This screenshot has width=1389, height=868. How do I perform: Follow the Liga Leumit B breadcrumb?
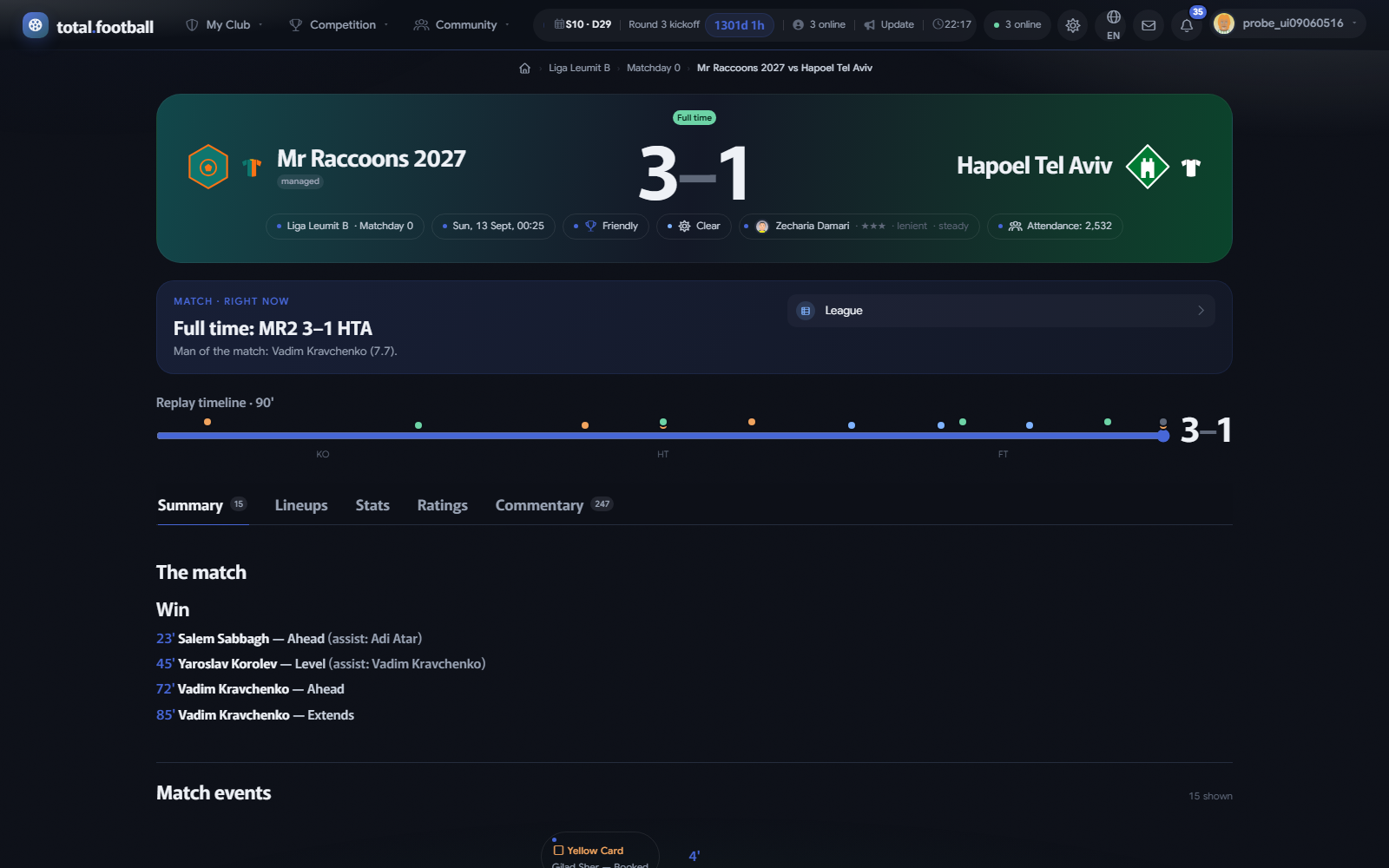click(x=579, y=68)
